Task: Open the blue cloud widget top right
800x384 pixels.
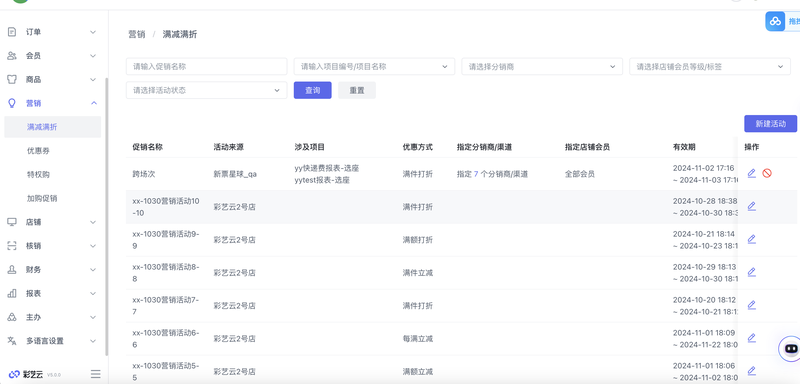Action: [775, 21]
